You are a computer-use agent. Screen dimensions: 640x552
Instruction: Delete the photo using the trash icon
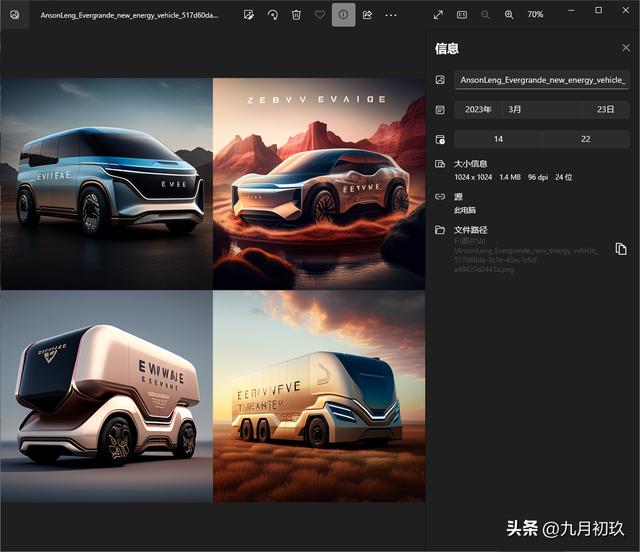(x=296, y=15)
